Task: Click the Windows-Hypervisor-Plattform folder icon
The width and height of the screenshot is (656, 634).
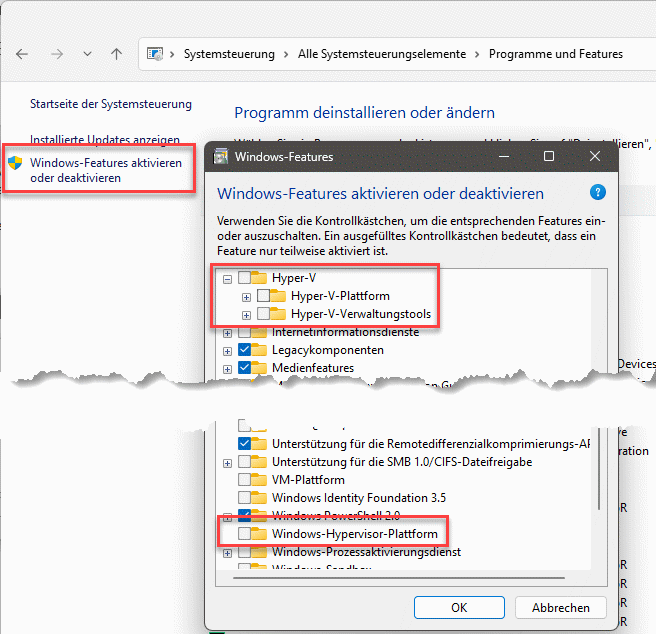Action: [x=259, y=534]
